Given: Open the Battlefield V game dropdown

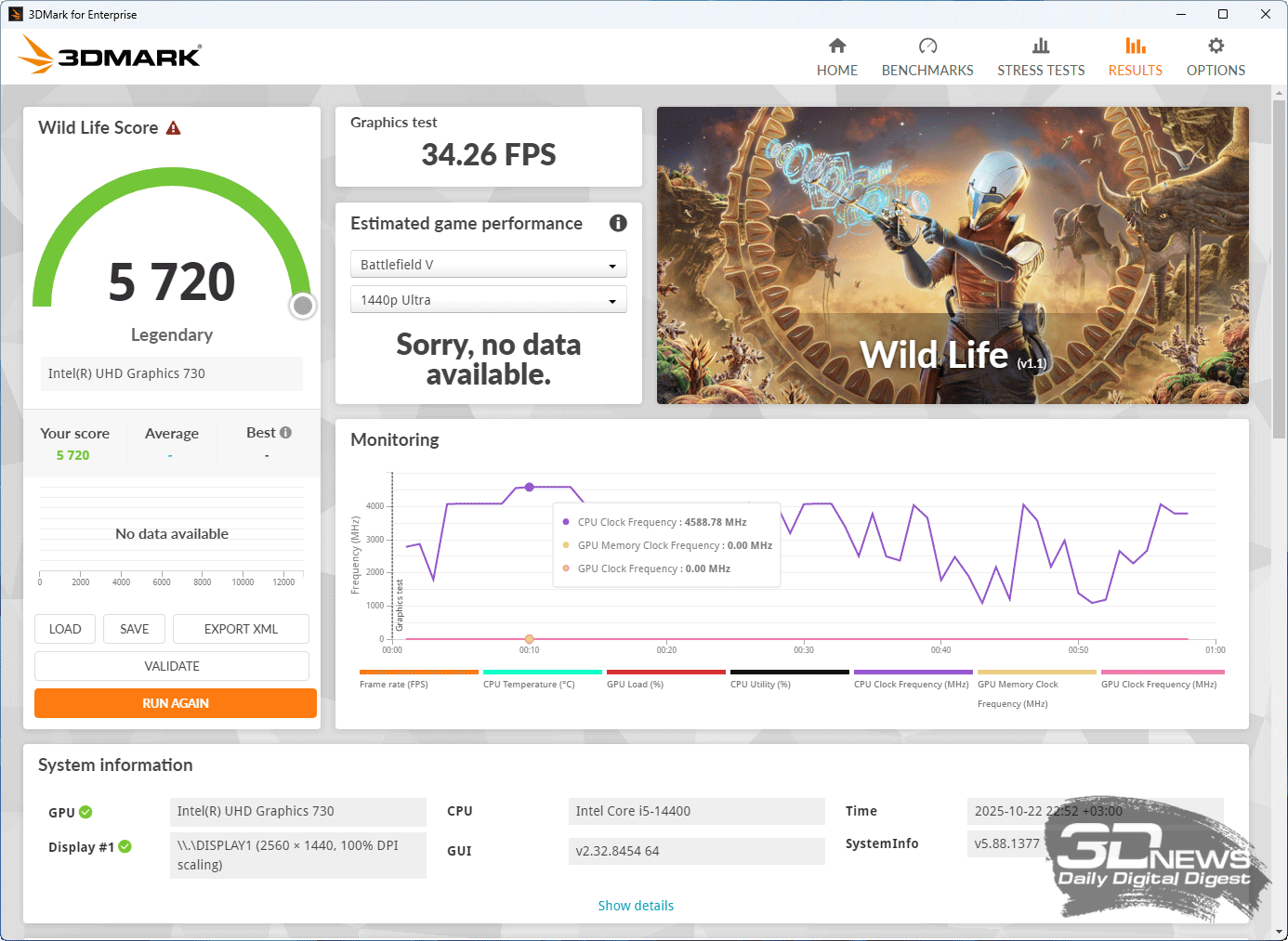Looking at the screenshot, I should pyautogui.click(x=488, y=265).
